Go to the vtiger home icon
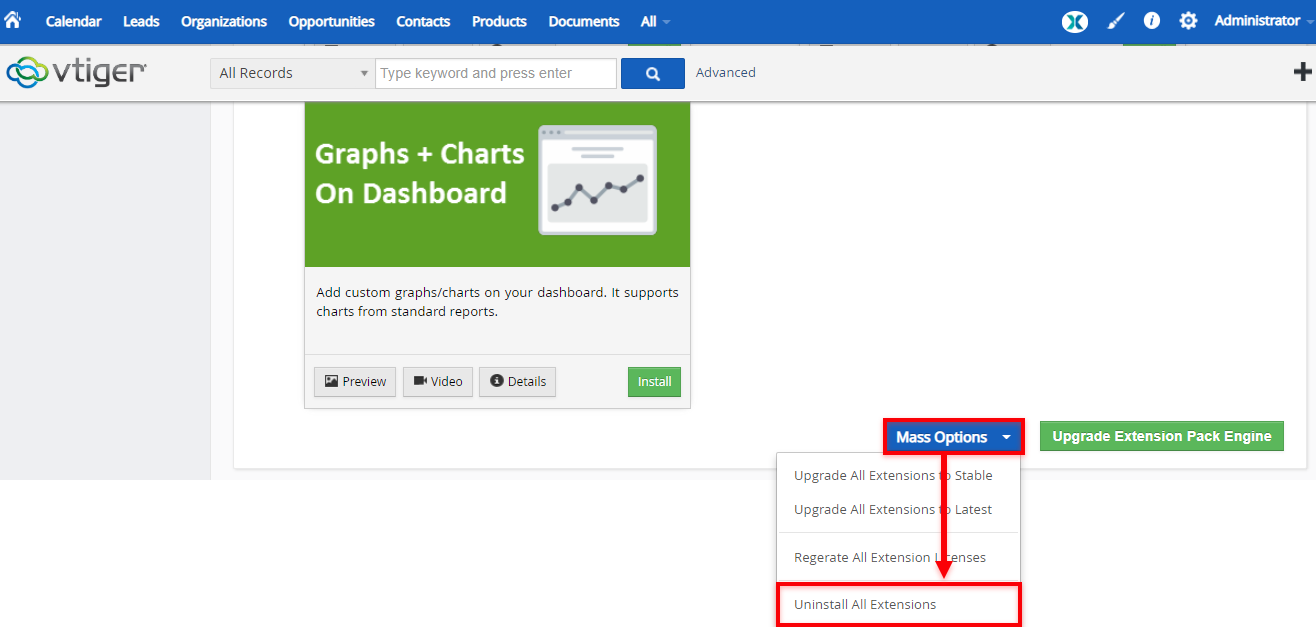The height and width of the screenshot is (627, 1316). pos(12,20)
